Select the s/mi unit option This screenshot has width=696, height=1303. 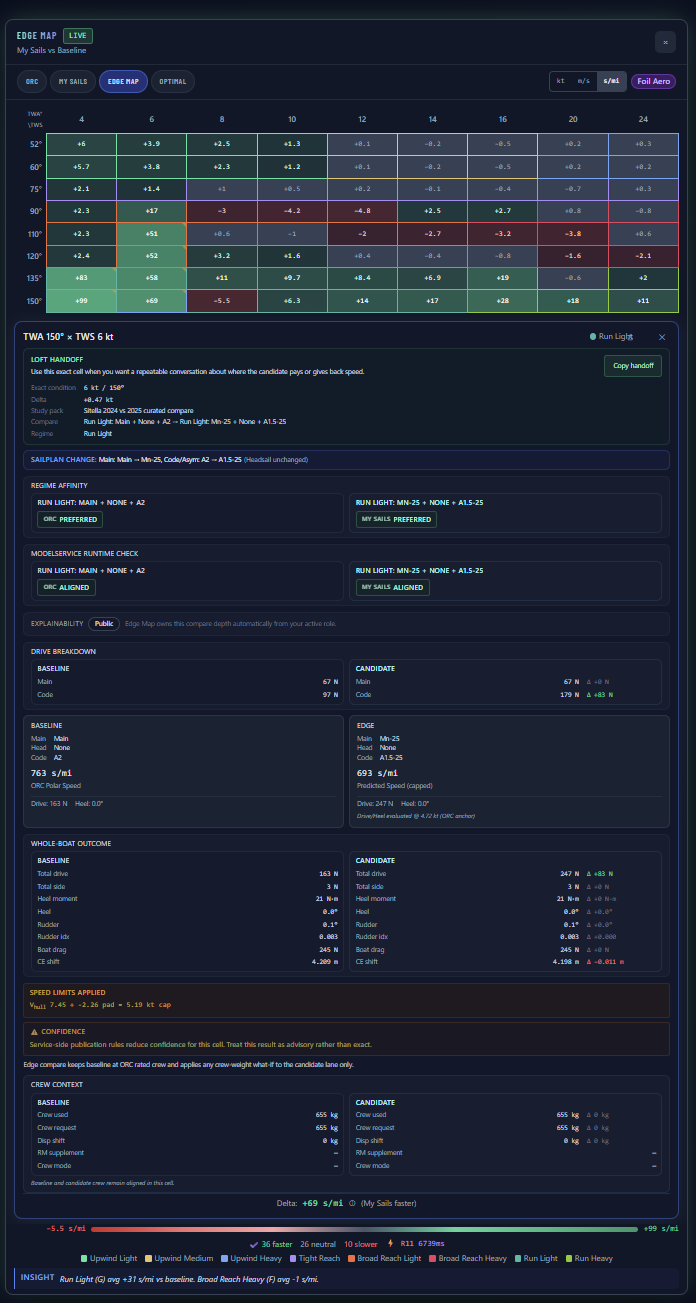coord(610,81)
